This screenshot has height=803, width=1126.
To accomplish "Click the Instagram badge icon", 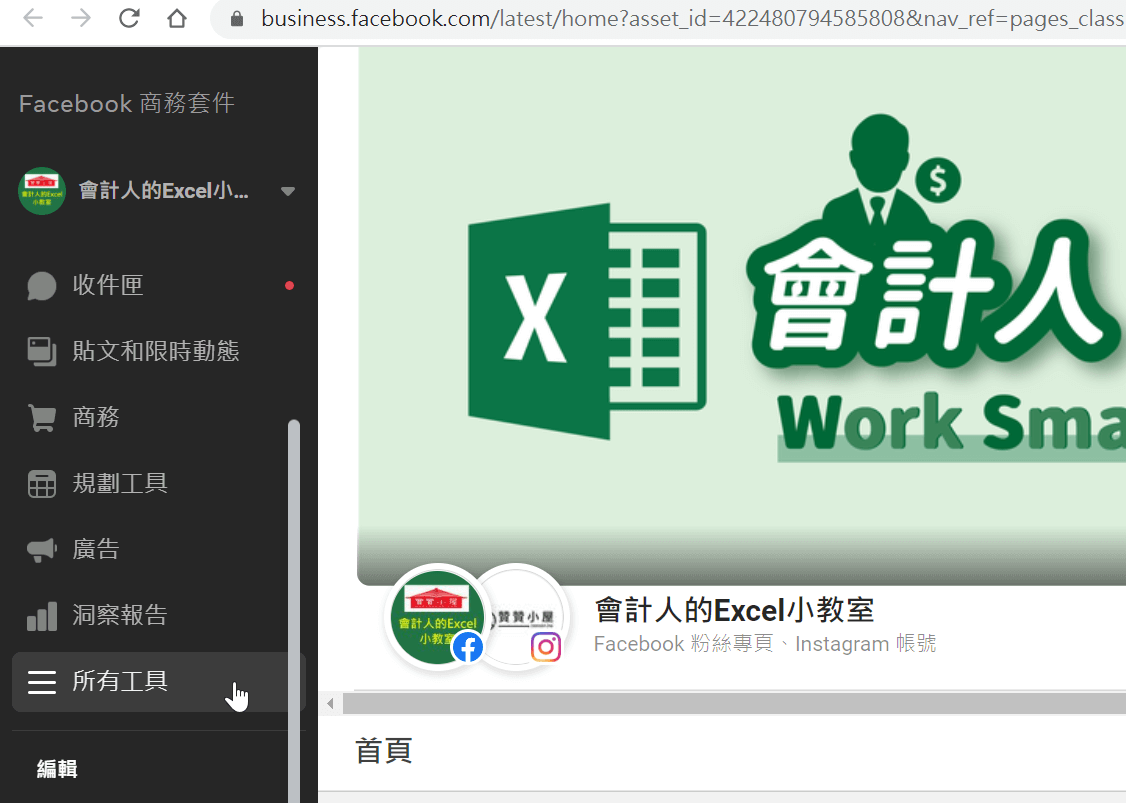I will coord(546,647).
